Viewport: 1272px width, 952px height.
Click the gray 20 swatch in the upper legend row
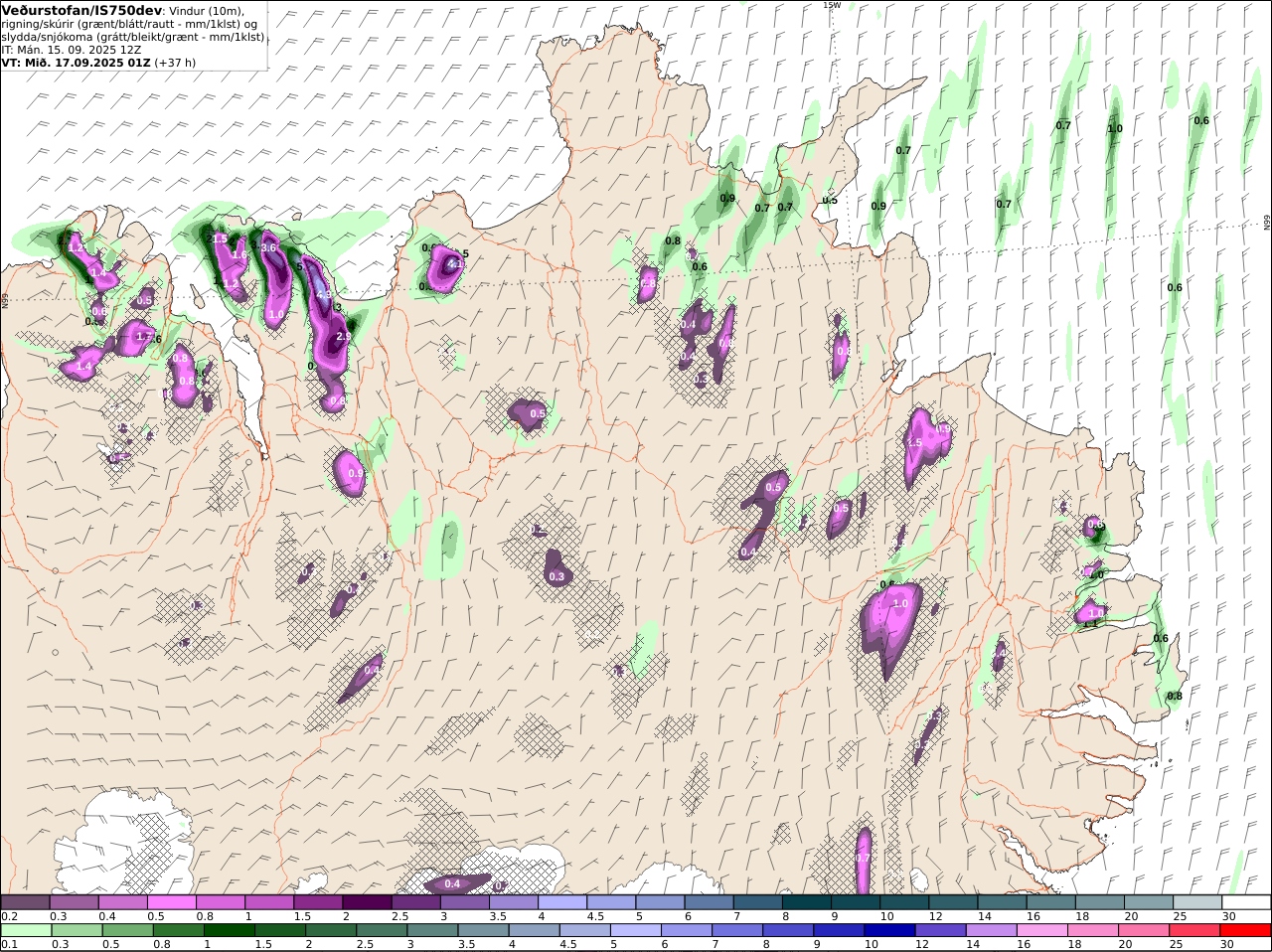1149,901
